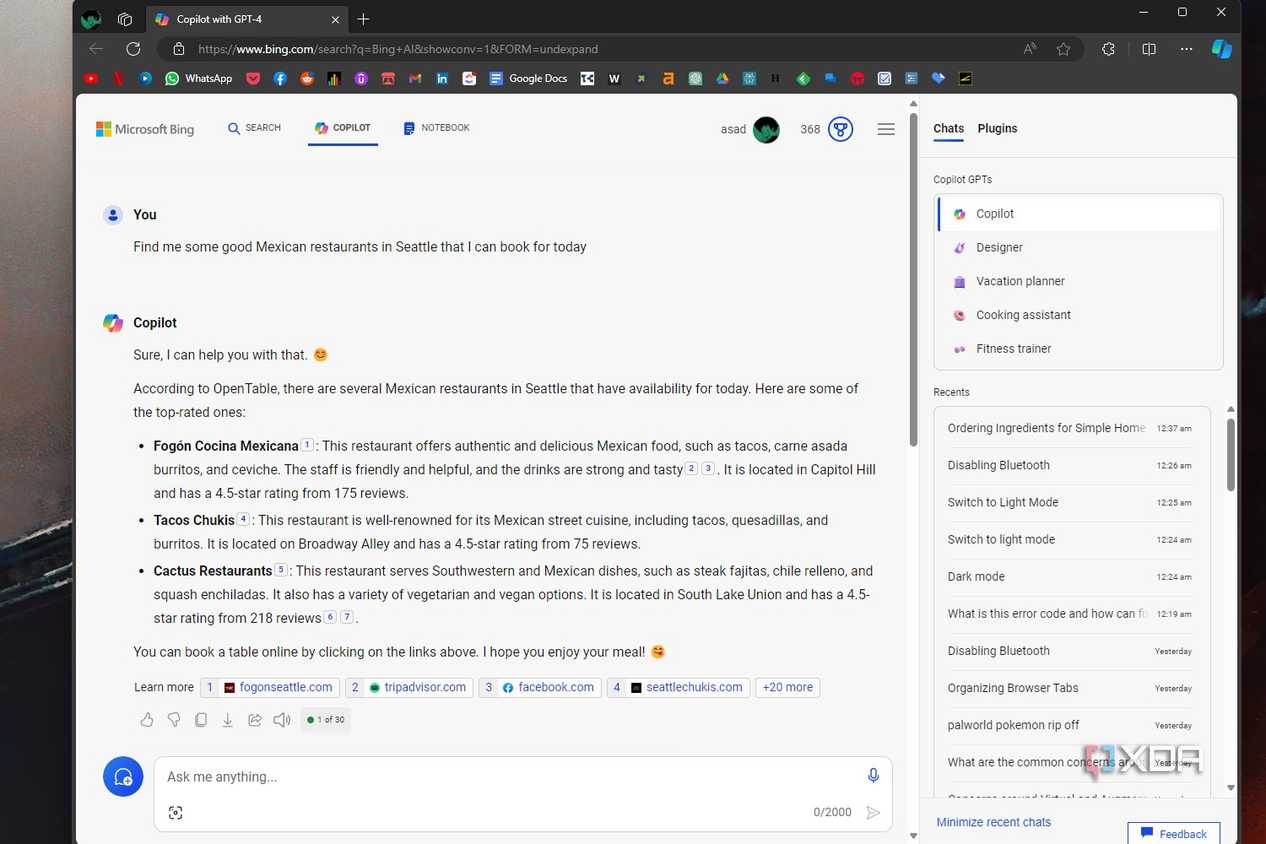Open the Google Drive bookmark
The width and height of the screenshot is (1266, 844).
tap(722, 78)
